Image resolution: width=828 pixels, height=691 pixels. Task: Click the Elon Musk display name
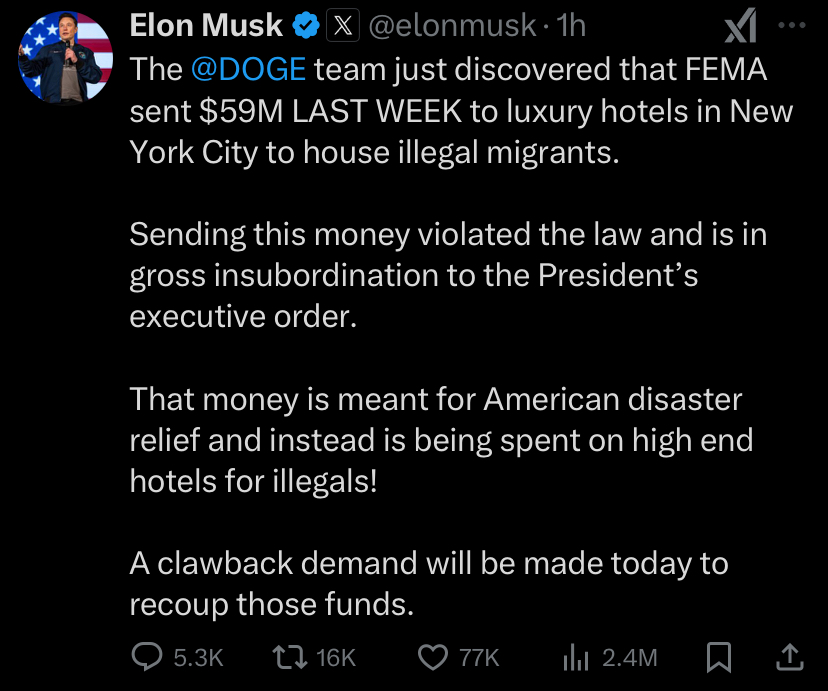click(206, 25)
